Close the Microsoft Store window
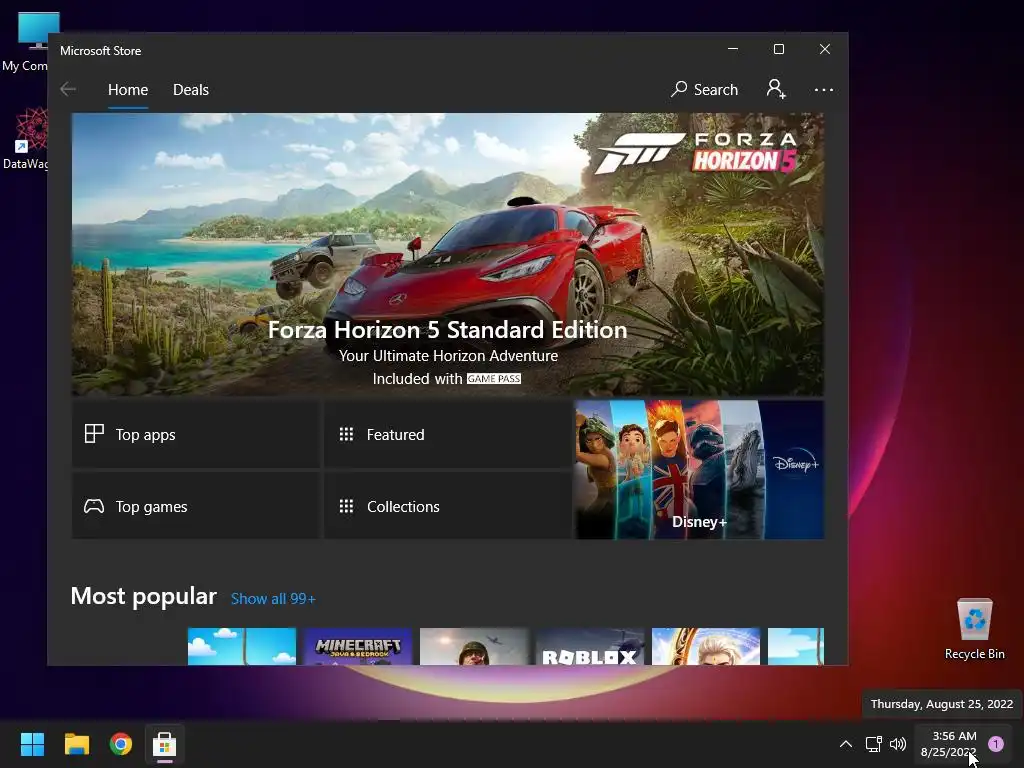 825,49
